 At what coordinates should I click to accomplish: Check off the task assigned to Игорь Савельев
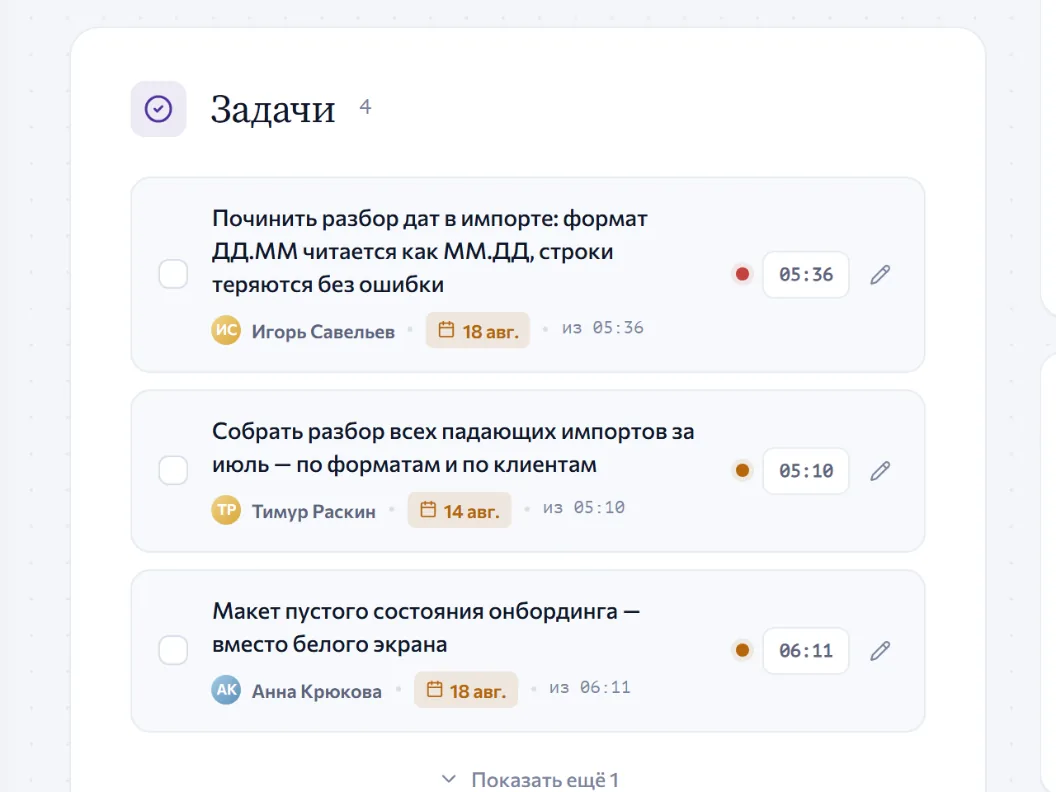tap(173, 274)
